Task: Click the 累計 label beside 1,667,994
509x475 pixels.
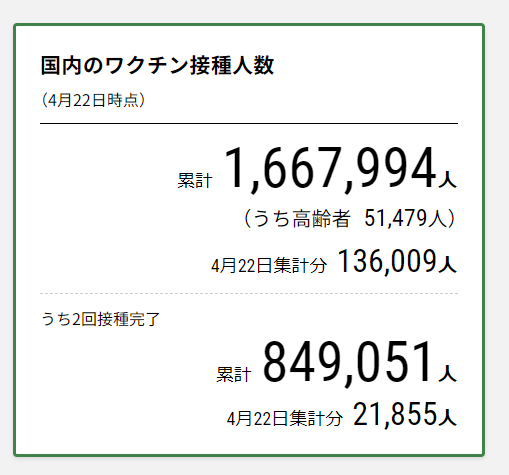Action: pos(195,180)
